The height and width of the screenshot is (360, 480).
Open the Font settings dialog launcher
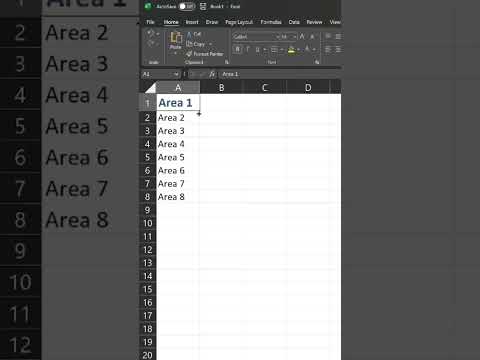click(x=317, y=62)
